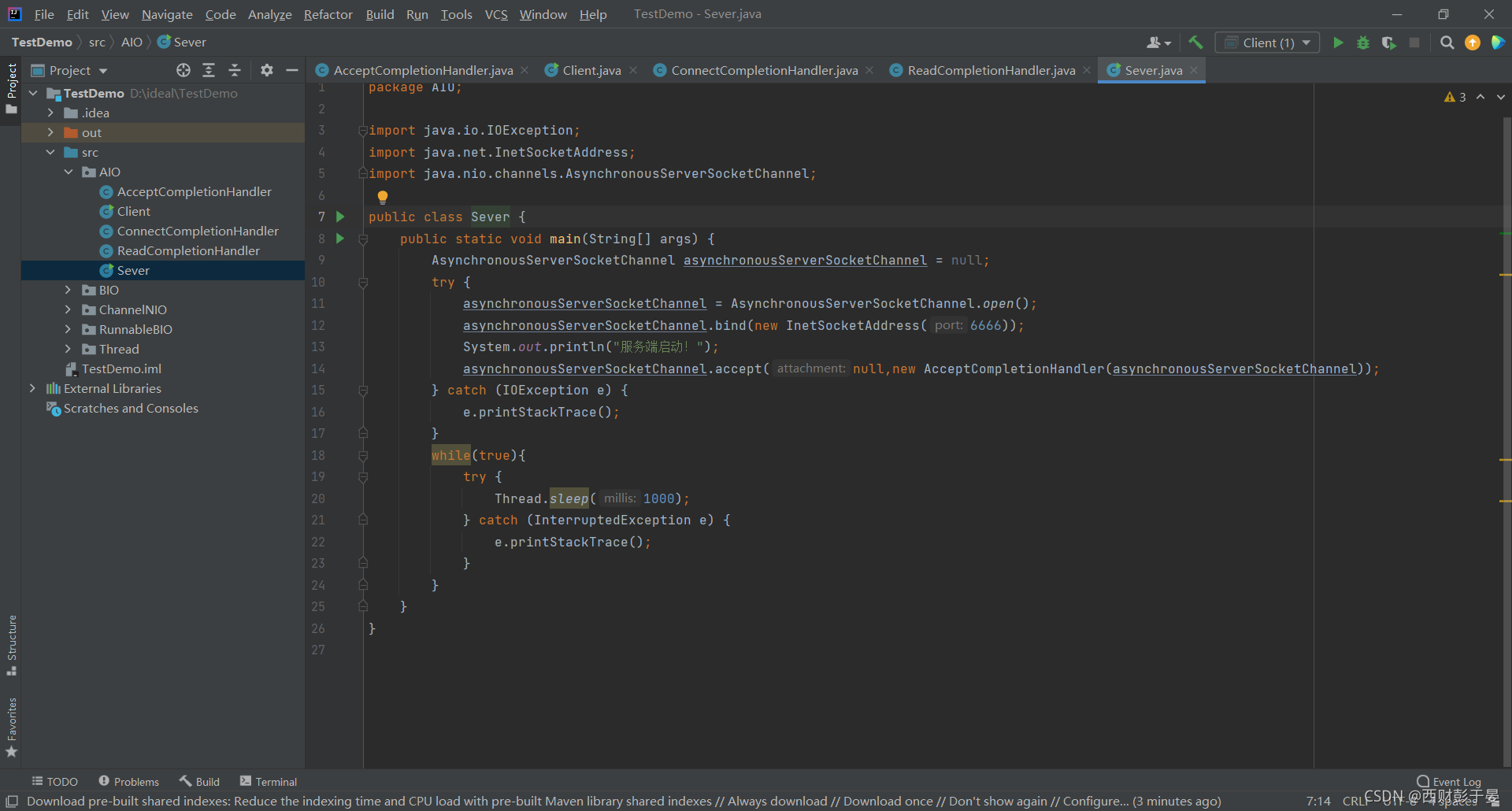
Task: Click the Build Project hammer icon
Action: 1195,43
